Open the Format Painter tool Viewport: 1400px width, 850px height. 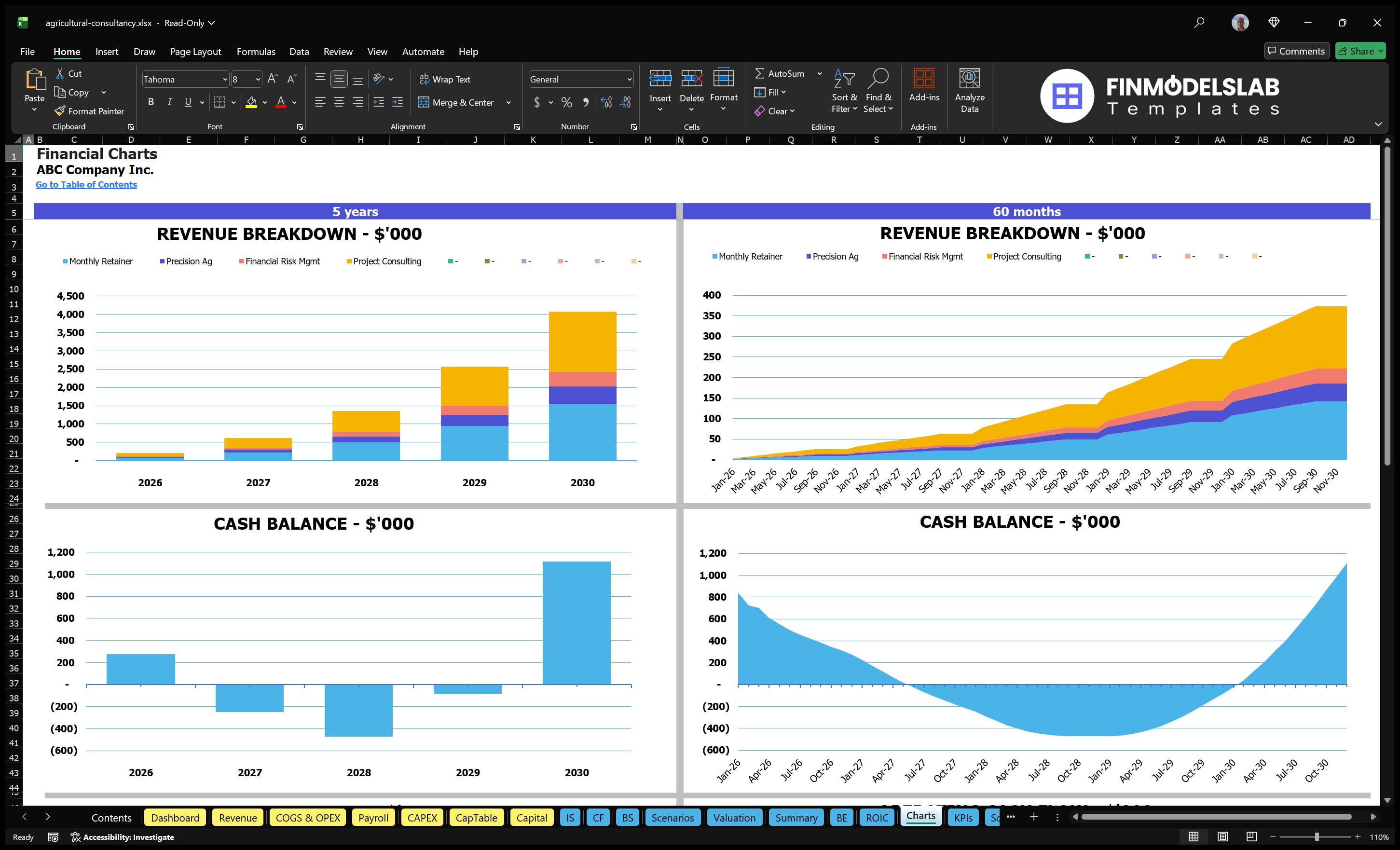(x=89, y=111)
